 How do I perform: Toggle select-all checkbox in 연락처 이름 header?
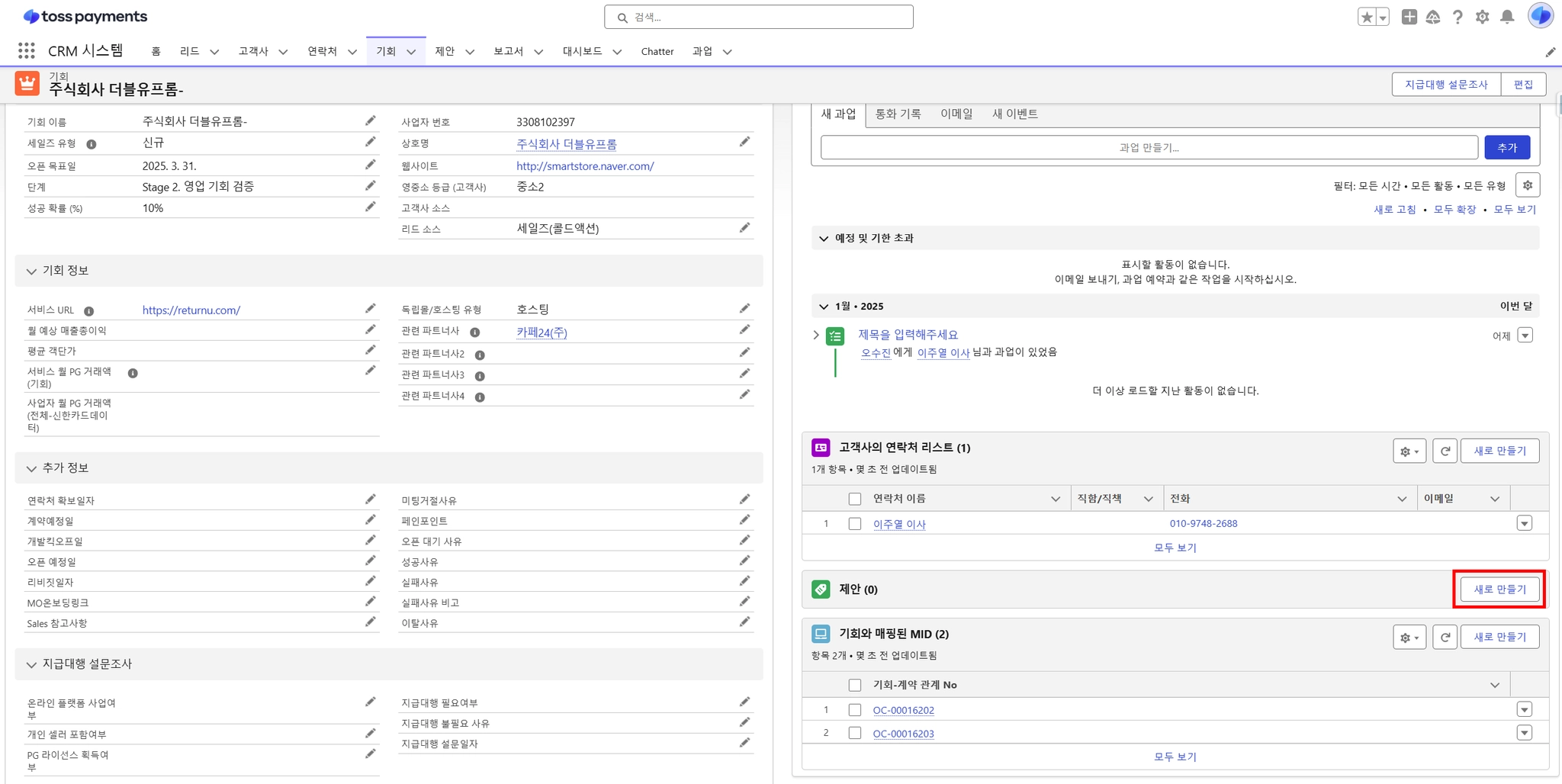pyautogui.click(x=854, y=499)
